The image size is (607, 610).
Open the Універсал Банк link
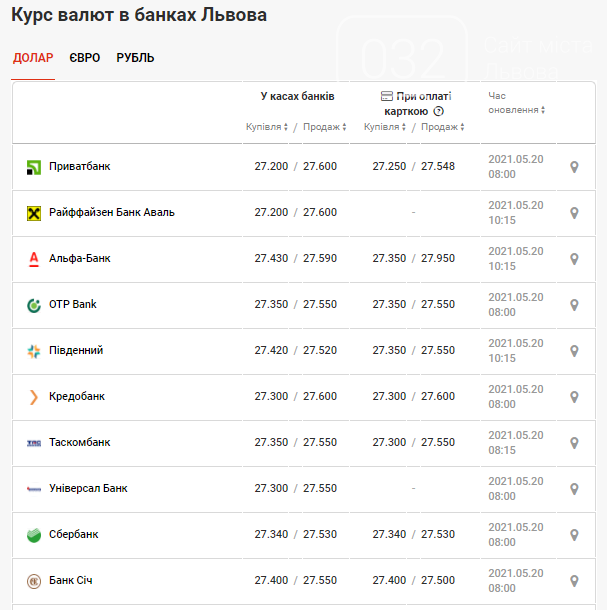click(x=88, y=489)
